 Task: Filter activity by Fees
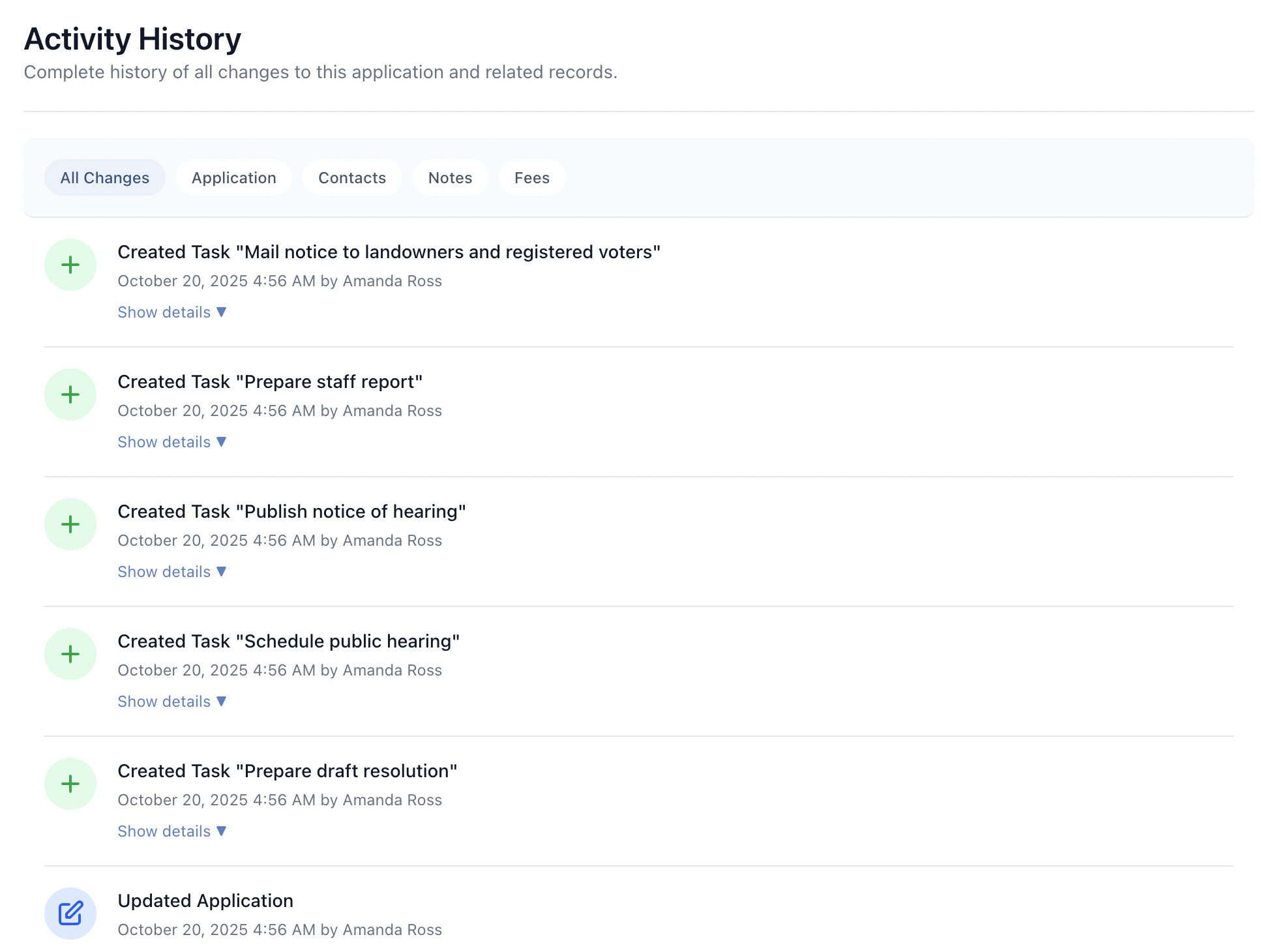(x=532, y=177)
